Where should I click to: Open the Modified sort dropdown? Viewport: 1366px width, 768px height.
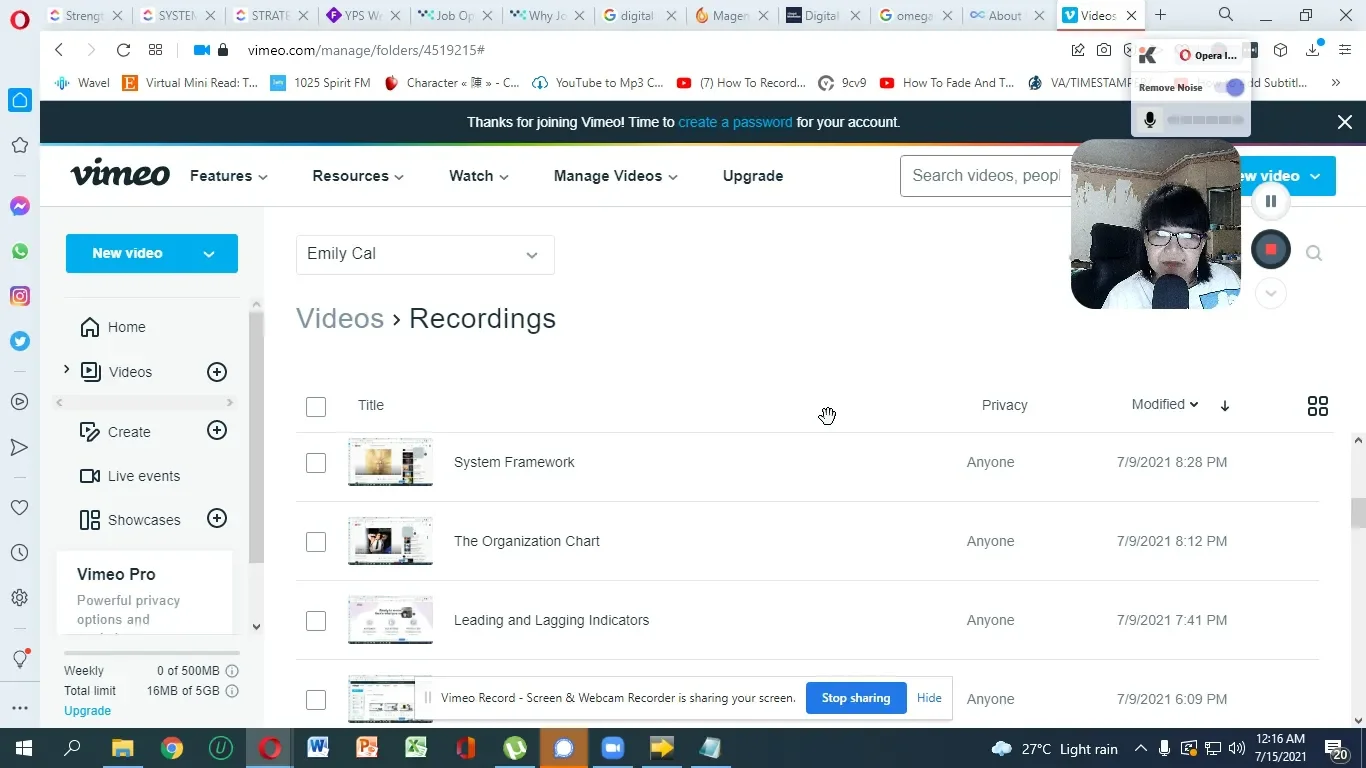(1165, 404)
